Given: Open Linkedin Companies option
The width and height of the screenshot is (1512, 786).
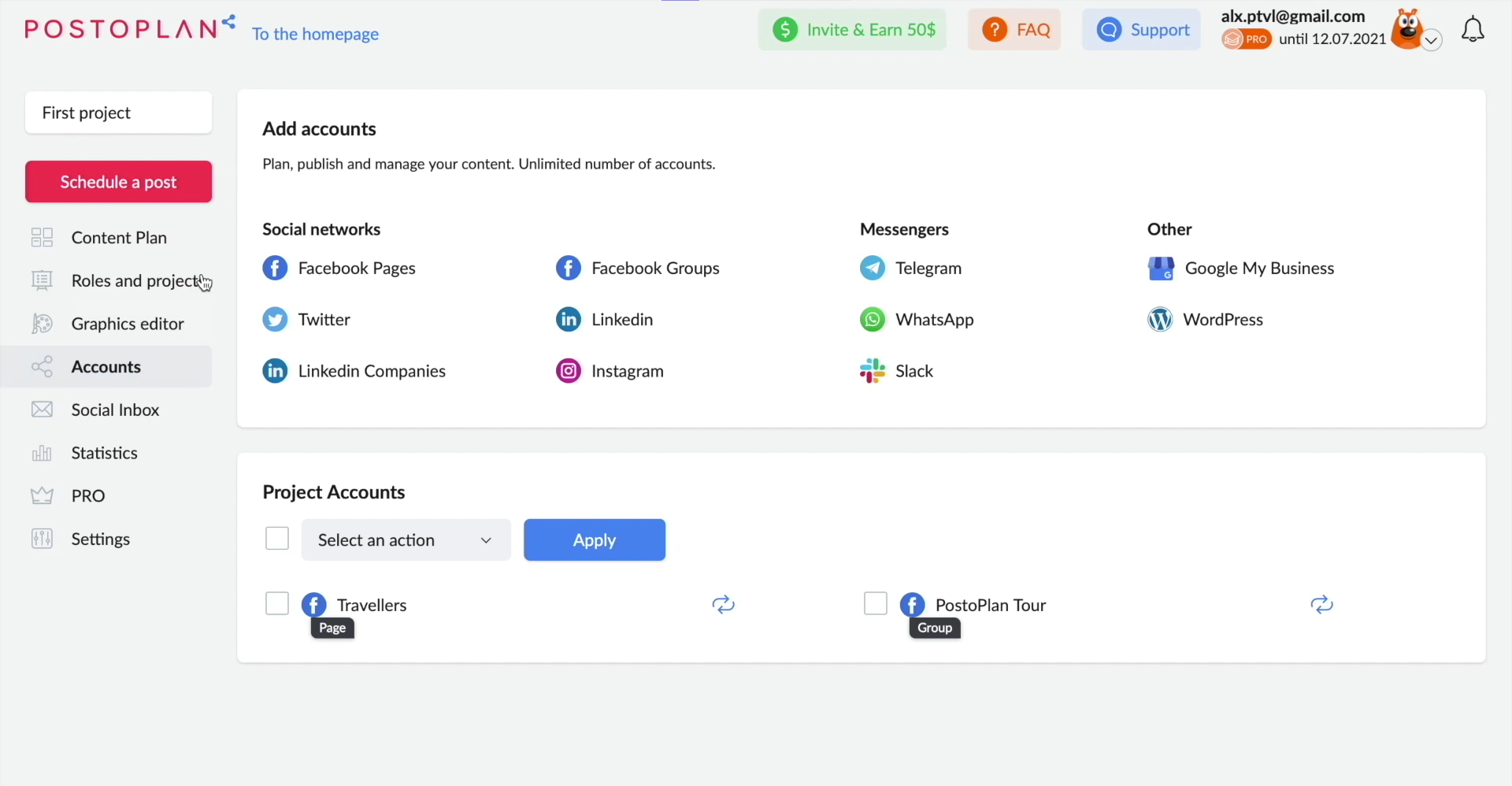Looking at the screenshot, I should [x=372, y=370].
